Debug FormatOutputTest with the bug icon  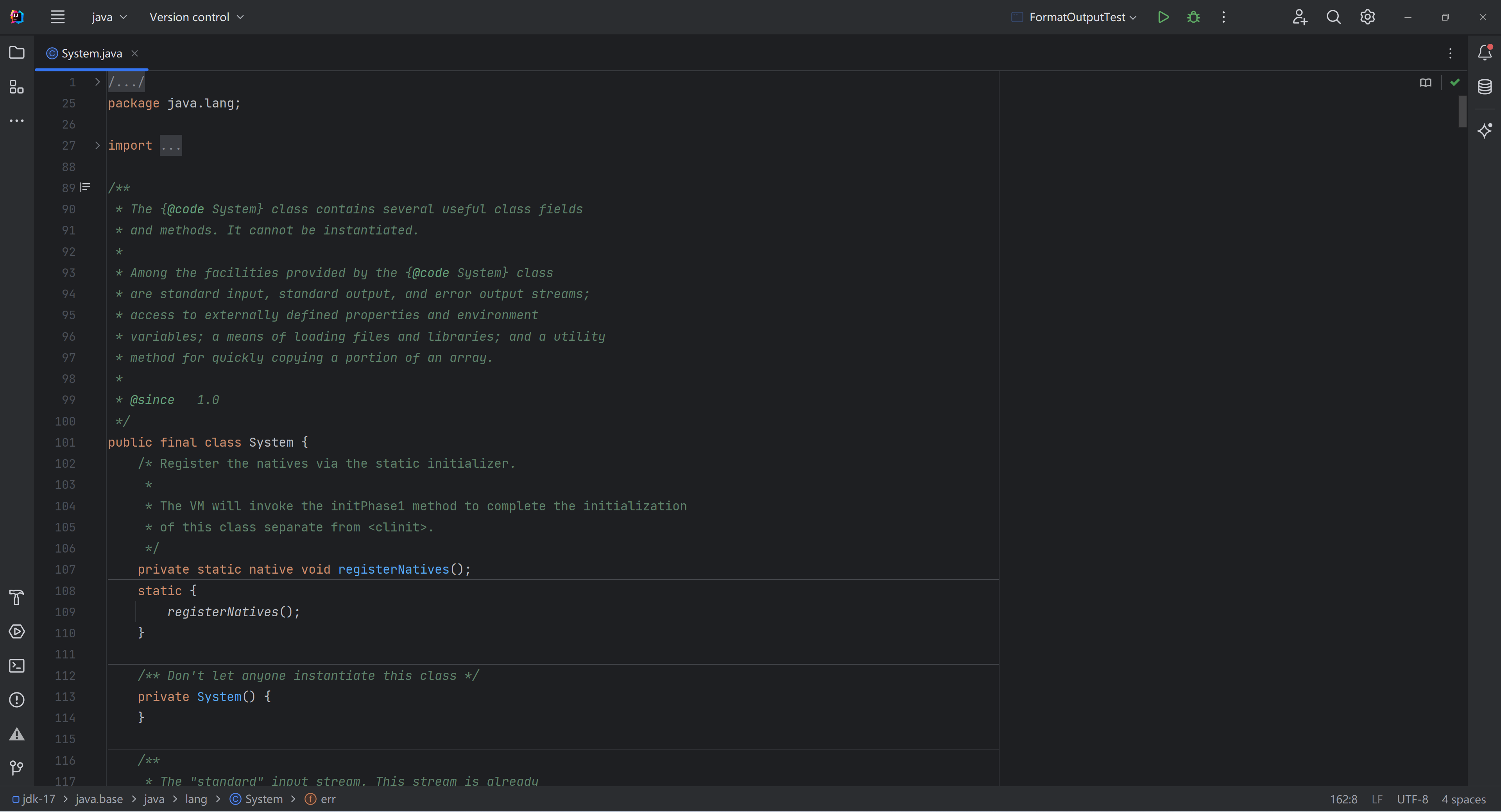[x=1193, y=17]
